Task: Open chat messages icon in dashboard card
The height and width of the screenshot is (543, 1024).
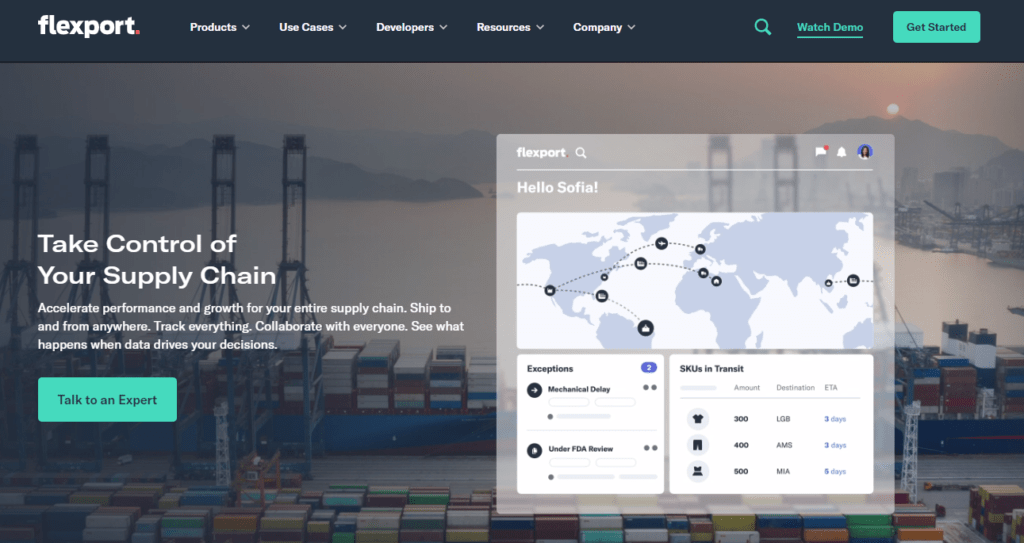Action: tap(821, 152)
